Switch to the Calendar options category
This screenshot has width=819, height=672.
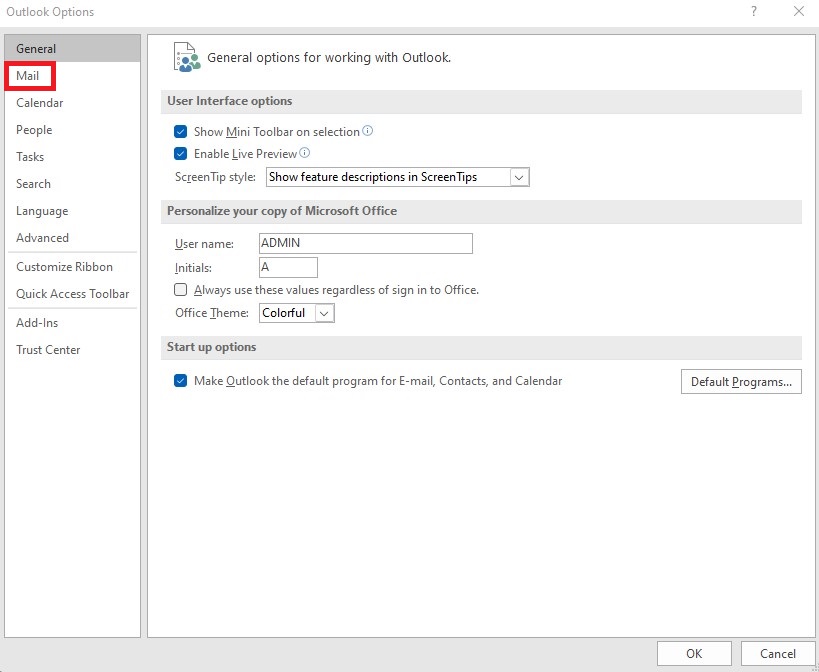pyautogui.click(x=40, y=103)
